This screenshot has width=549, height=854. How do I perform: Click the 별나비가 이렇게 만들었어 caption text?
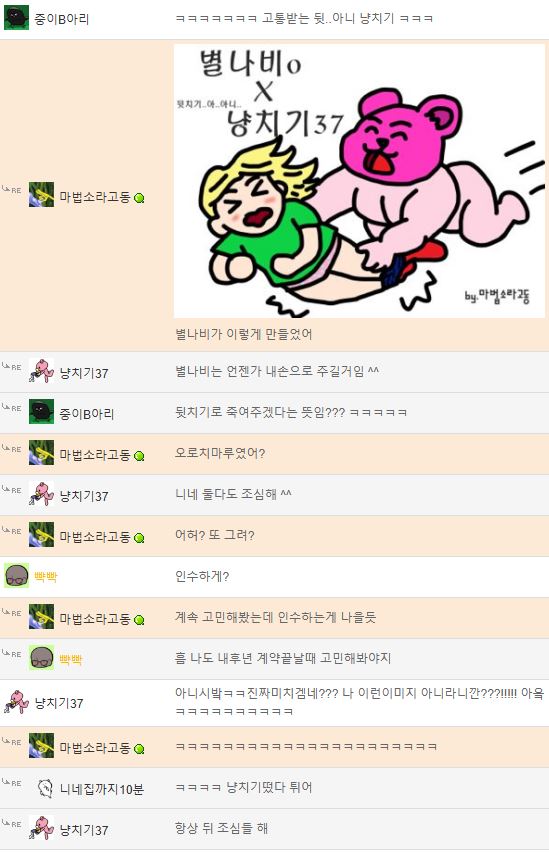[243, 334]
